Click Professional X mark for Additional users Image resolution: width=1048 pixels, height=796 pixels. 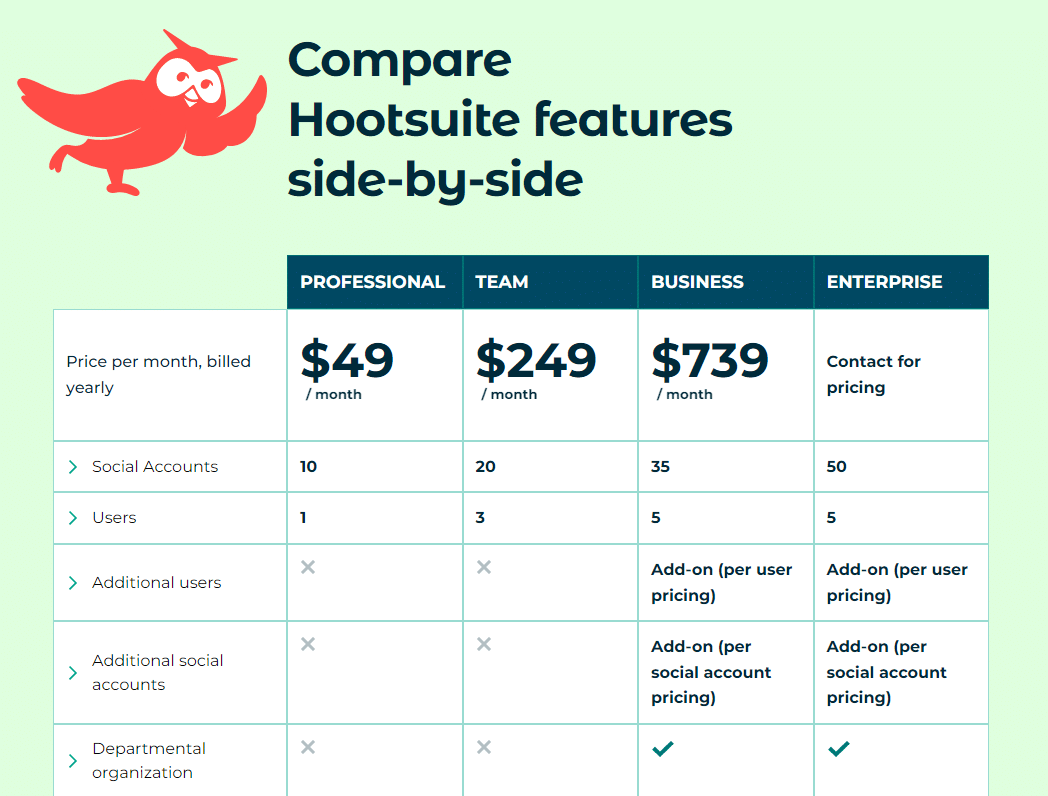(308, 567)
